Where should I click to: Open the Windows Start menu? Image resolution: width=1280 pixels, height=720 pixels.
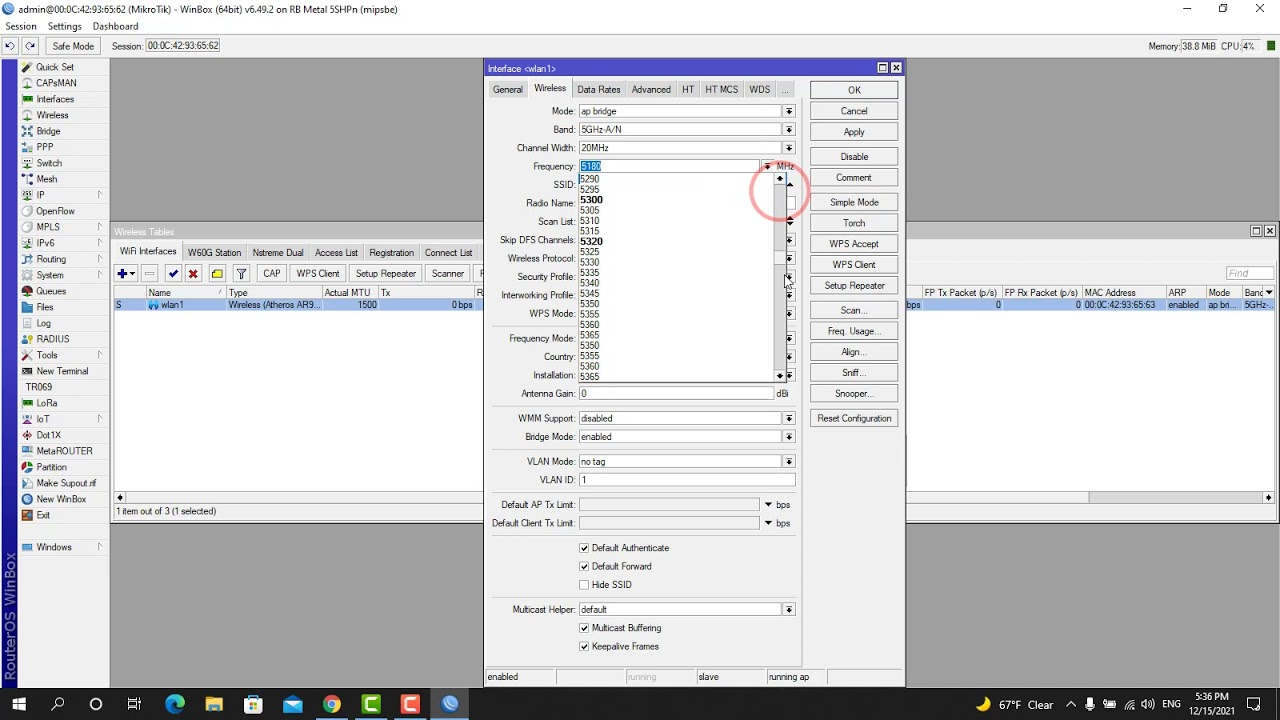pyautogui.click(x=18, y=704)
